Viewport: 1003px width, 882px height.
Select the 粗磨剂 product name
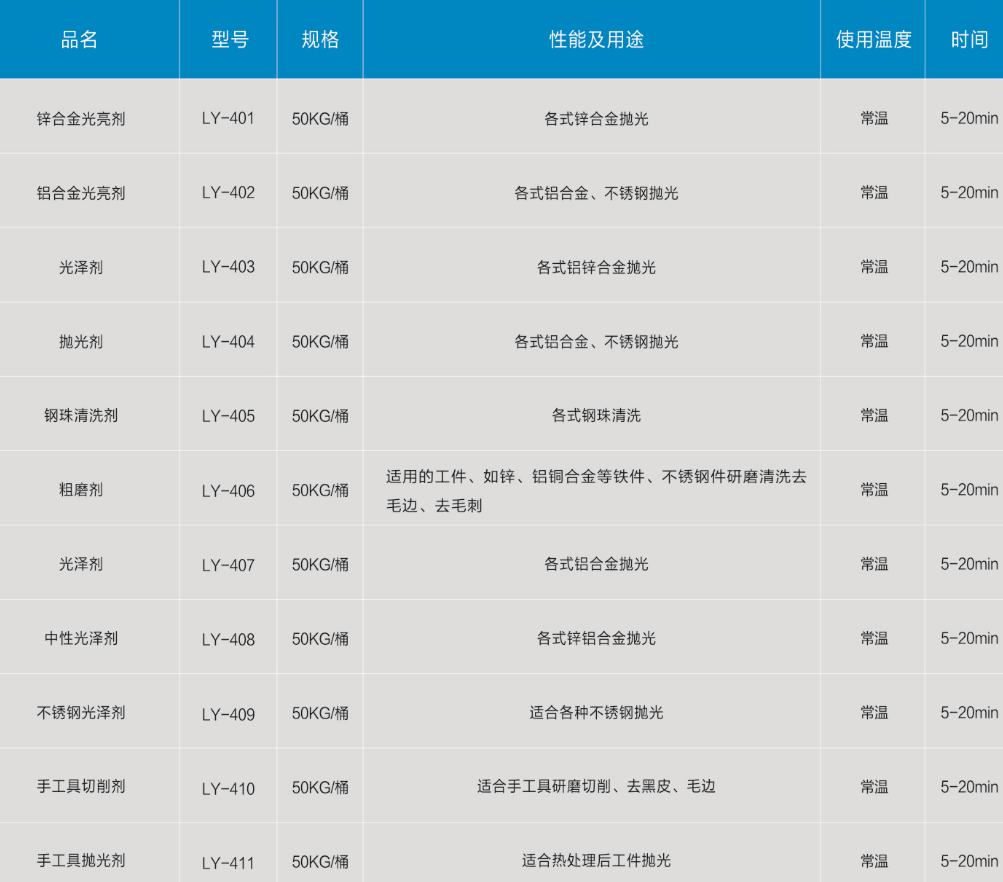[80, 490]
